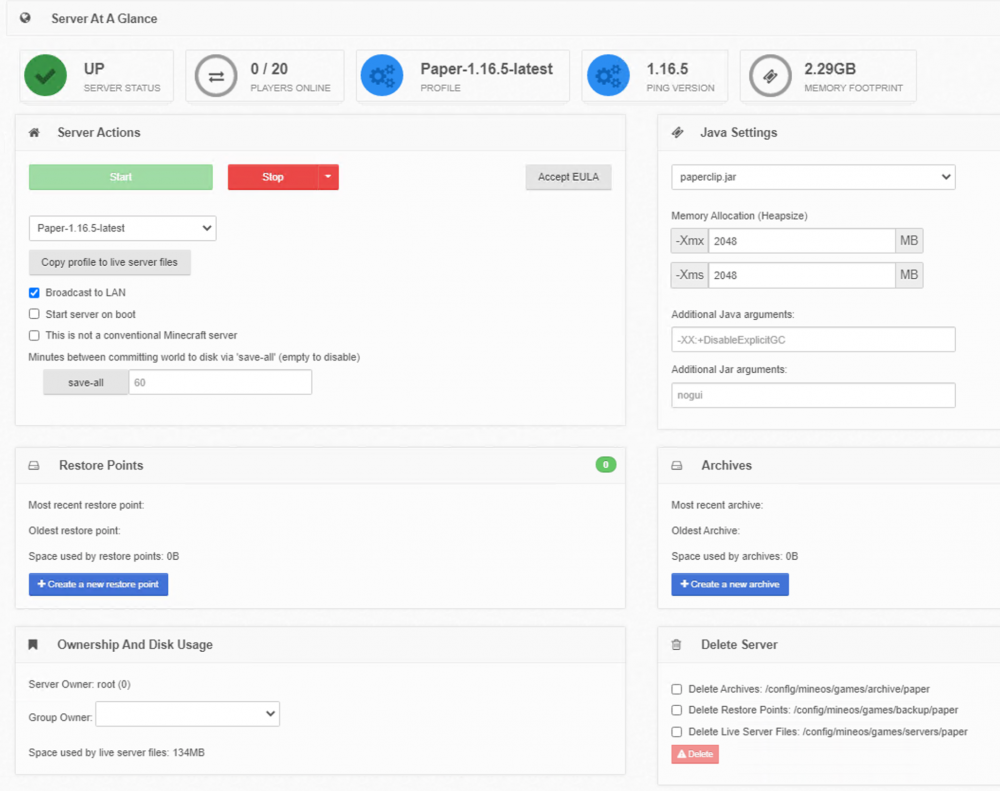Click the '0 / 20' players online value
The image size is (1000, 791).
click(269, 69)
